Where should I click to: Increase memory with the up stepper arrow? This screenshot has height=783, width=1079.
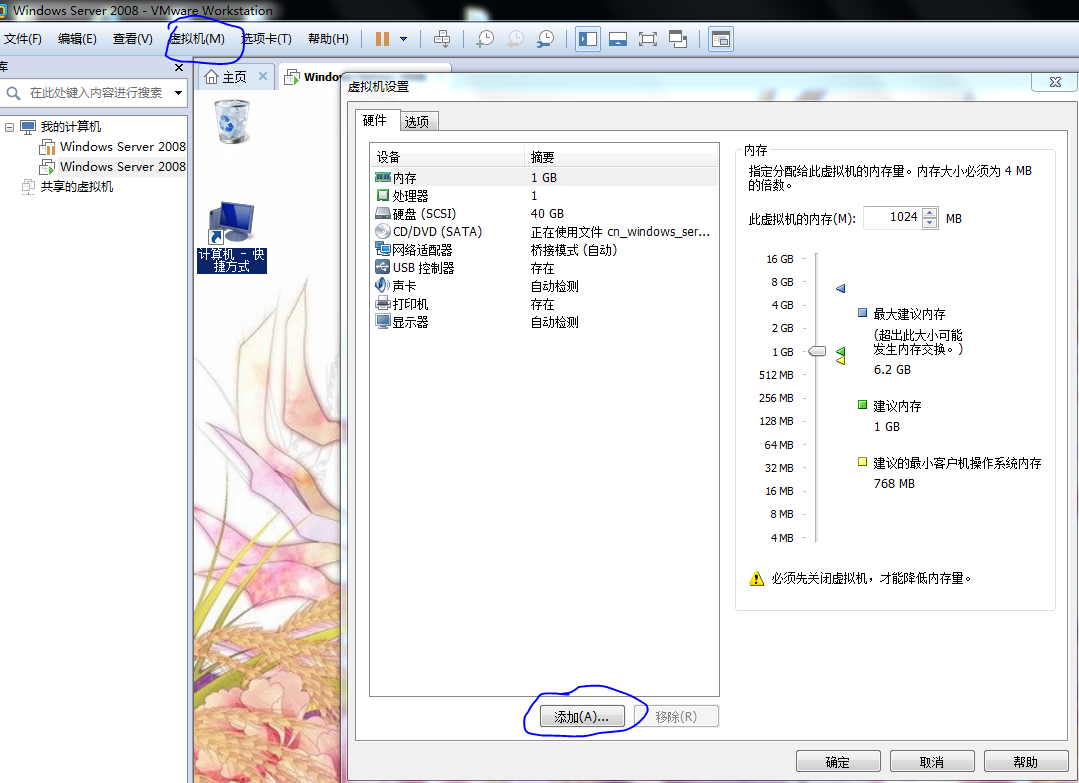930,213
